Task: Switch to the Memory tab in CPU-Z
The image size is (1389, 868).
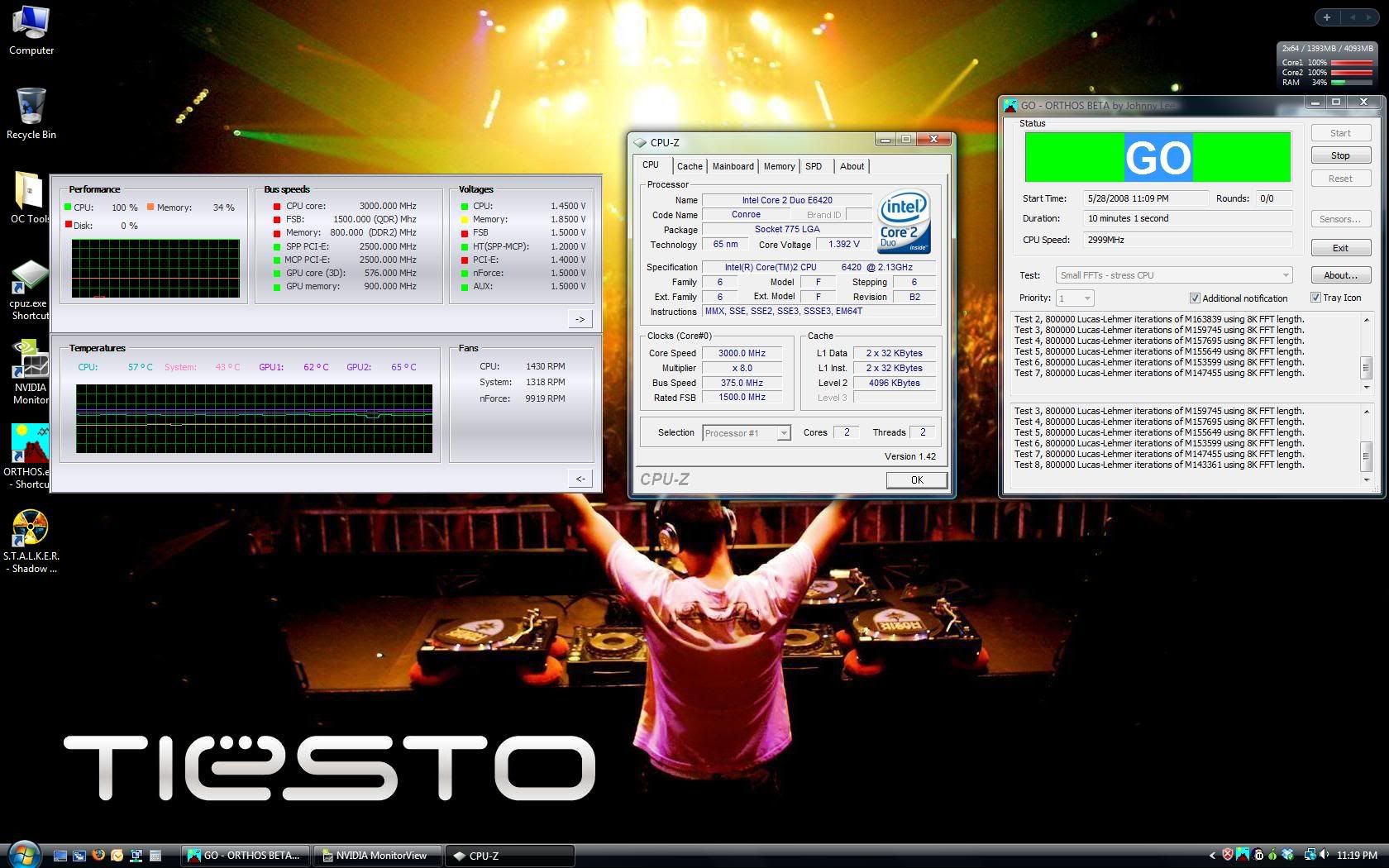Action: point(779,166)
